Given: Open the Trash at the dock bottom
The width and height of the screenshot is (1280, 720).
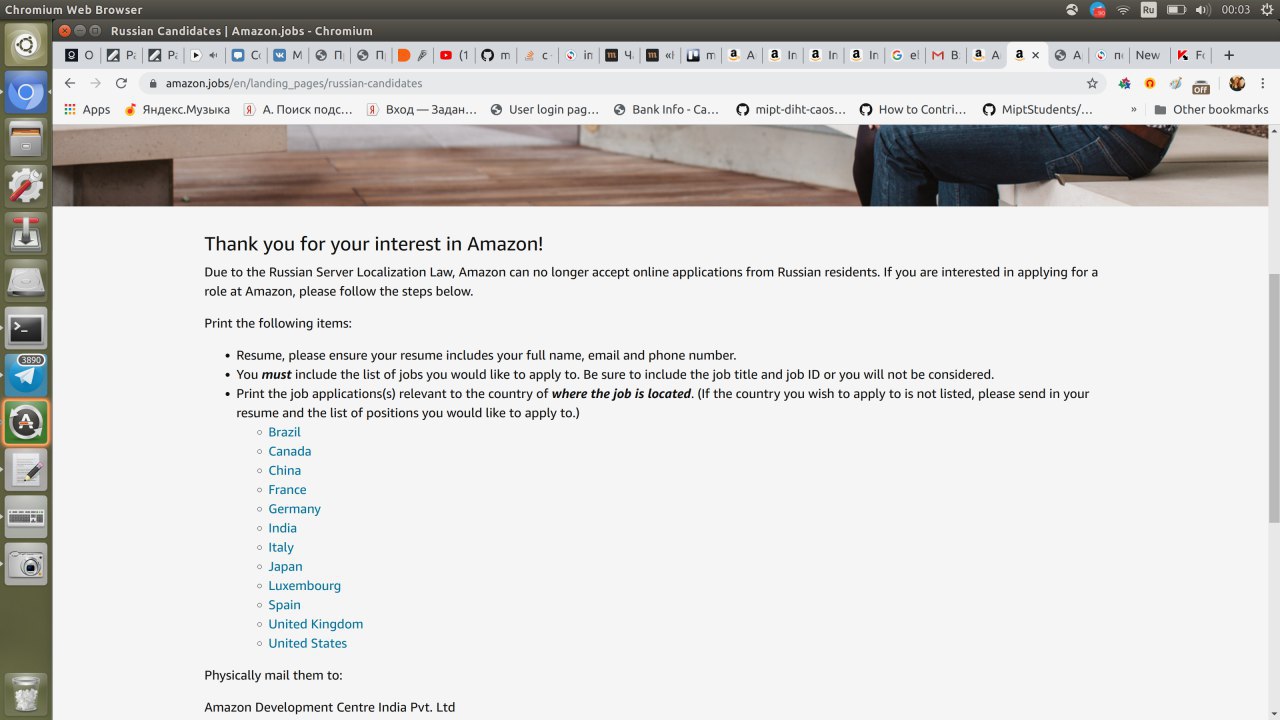Looking at the screenshot, I should pyautogui.click(x=26, y=693).
